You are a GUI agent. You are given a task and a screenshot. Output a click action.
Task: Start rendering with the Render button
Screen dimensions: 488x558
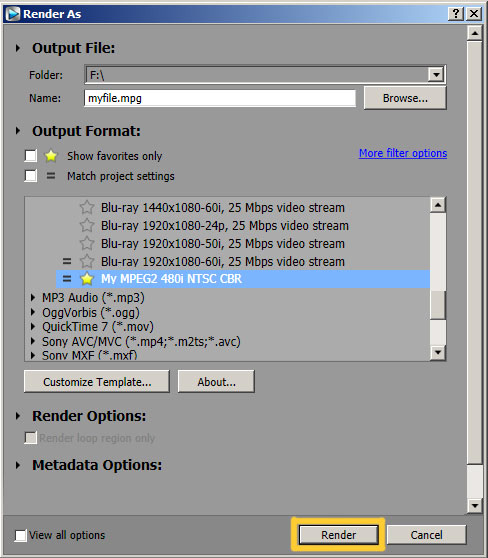coord(339,535)
